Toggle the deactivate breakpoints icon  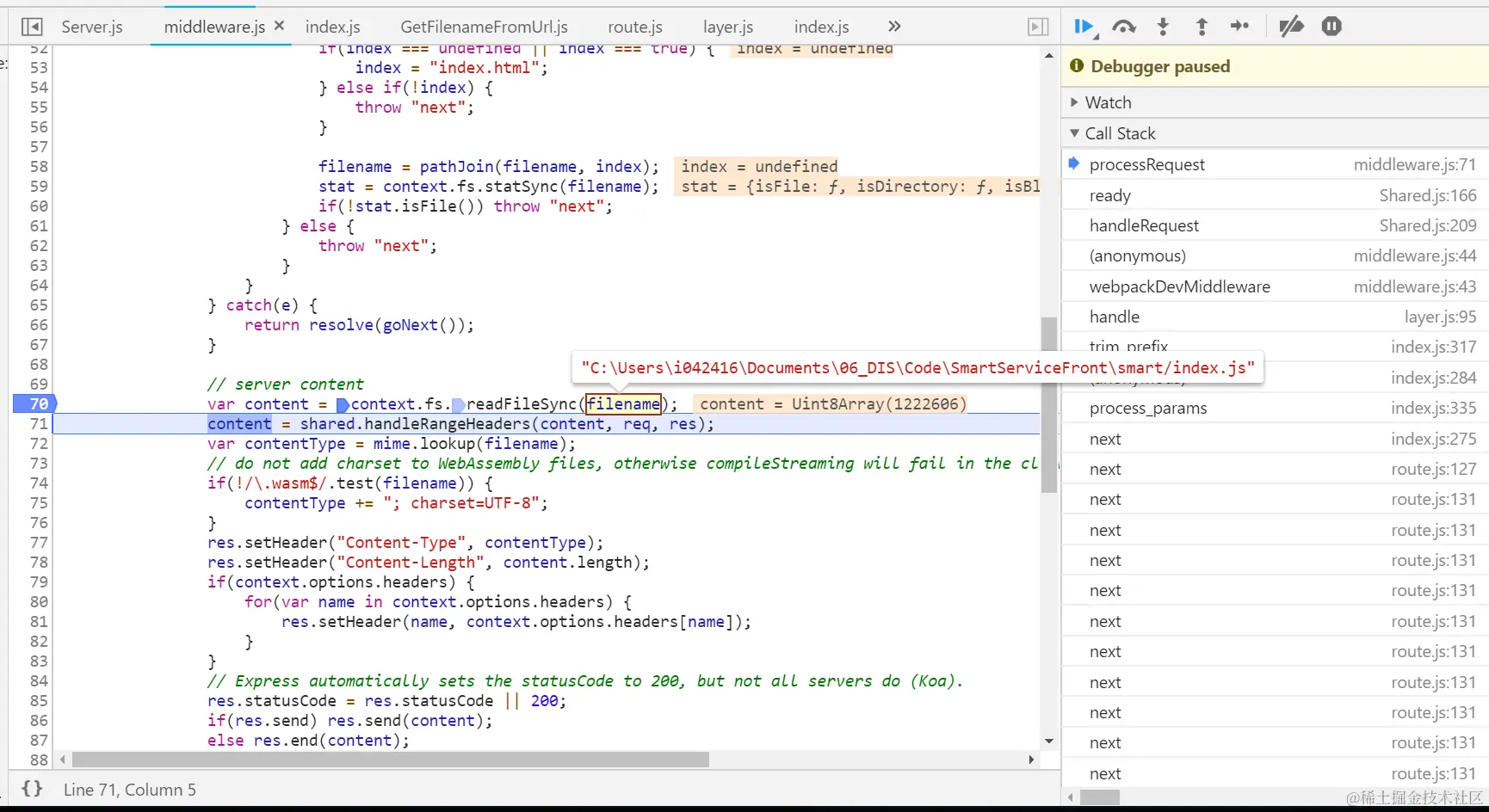pyautogui.click(x=1291, y=27)
